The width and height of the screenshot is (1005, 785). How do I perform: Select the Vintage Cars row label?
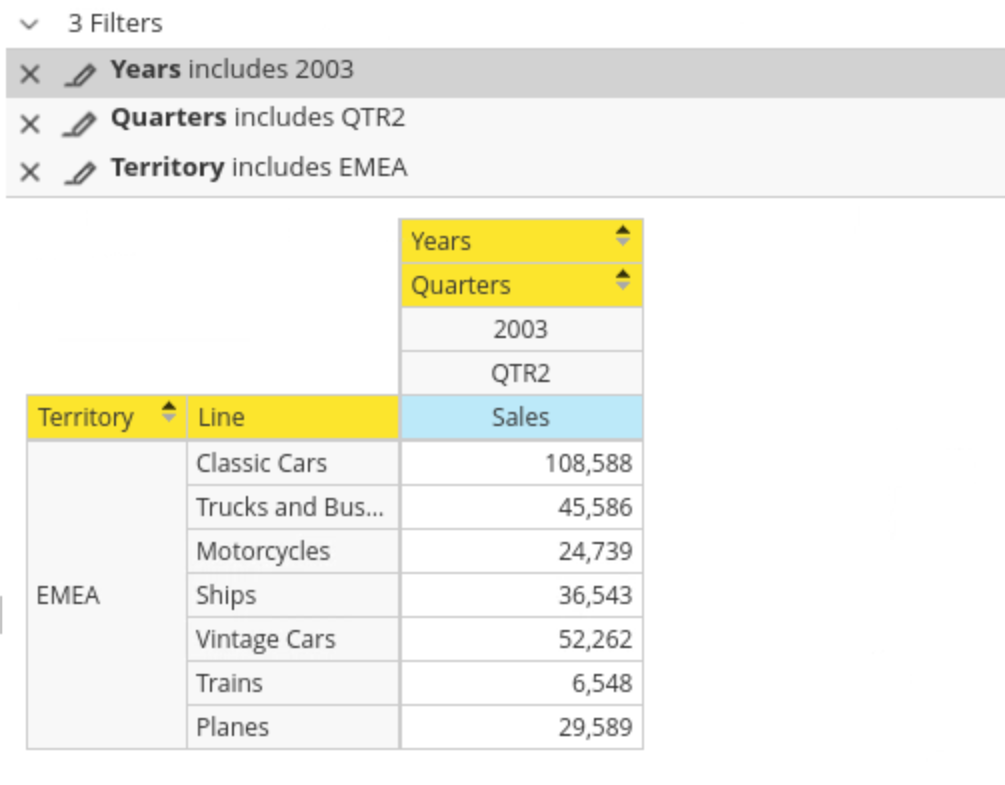pyautogui.click(x=266, y=639)
